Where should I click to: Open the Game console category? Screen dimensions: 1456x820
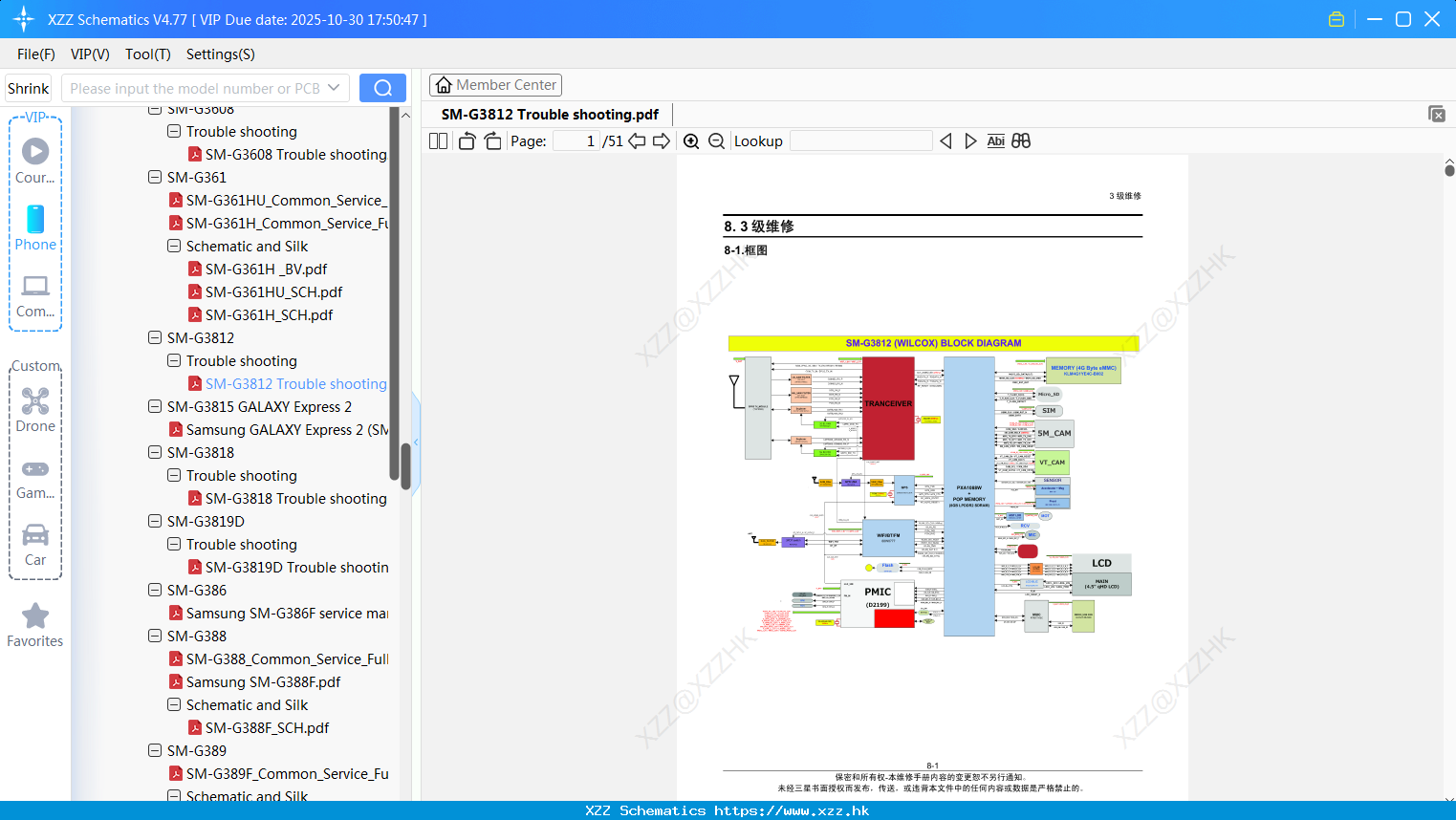coord(35,479)
